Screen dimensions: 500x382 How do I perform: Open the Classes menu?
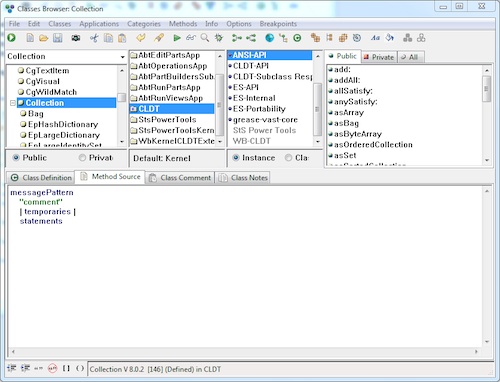(60, 24)
